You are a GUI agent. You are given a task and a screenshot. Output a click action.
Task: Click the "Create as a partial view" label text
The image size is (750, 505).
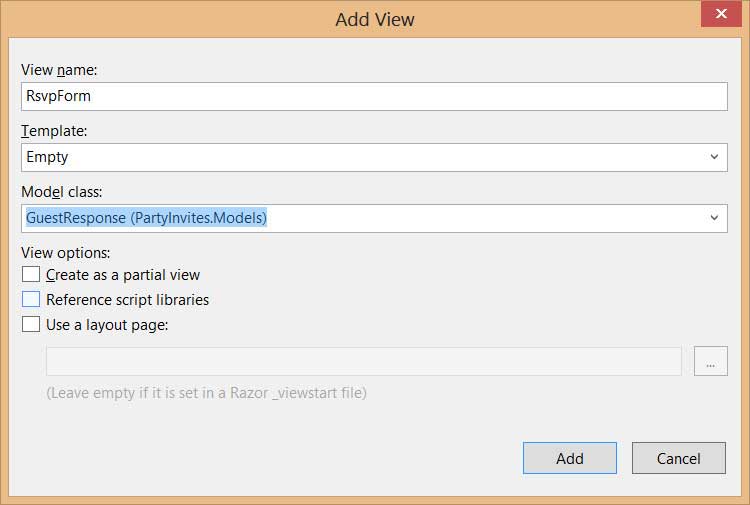tap(123, 275)
